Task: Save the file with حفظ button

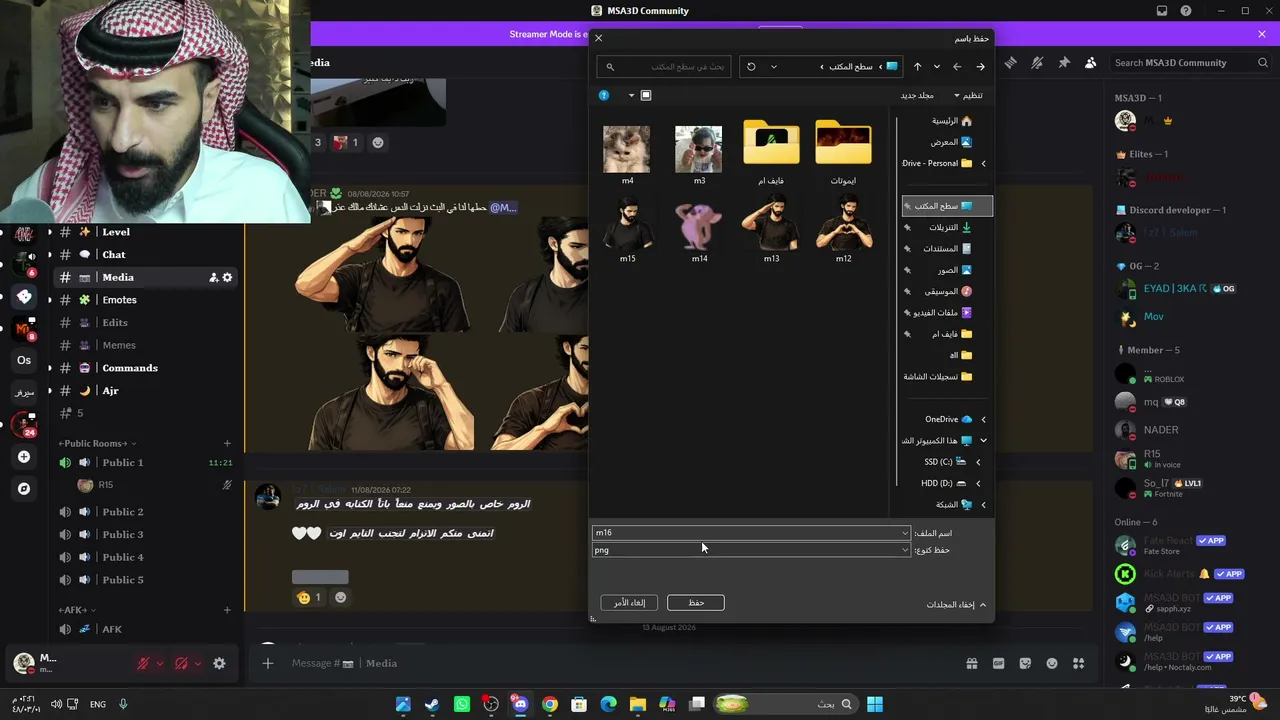Action: (x=696, y=603)
